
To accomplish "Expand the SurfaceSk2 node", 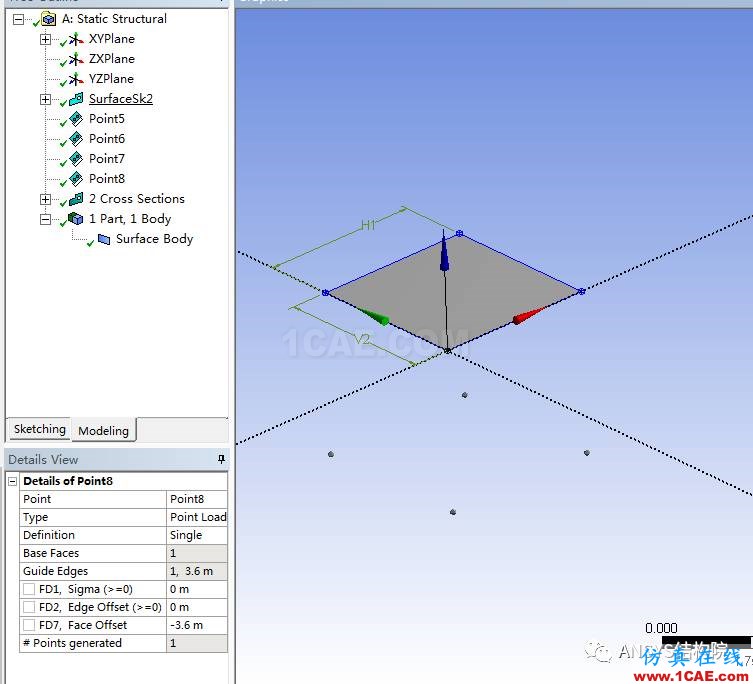I will [45, 99].
